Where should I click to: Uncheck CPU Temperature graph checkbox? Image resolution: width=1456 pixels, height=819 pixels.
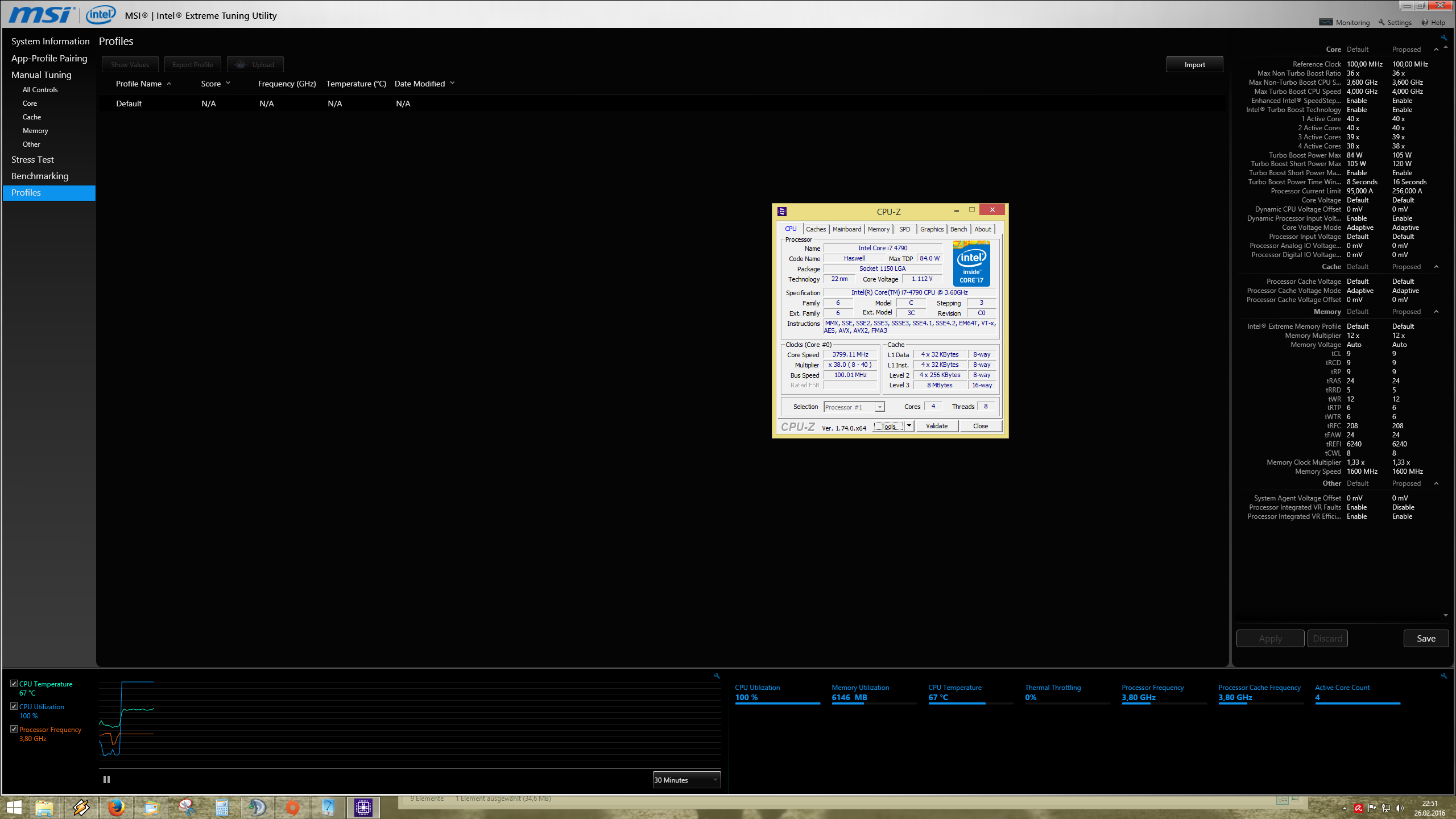(14, 684)
